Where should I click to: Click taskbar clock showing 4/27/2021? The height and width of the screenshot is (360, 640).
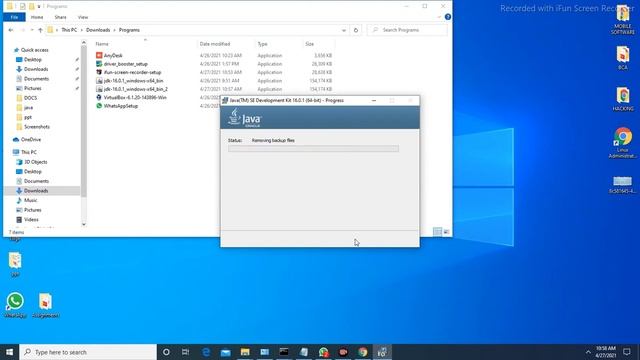(606, 352)
